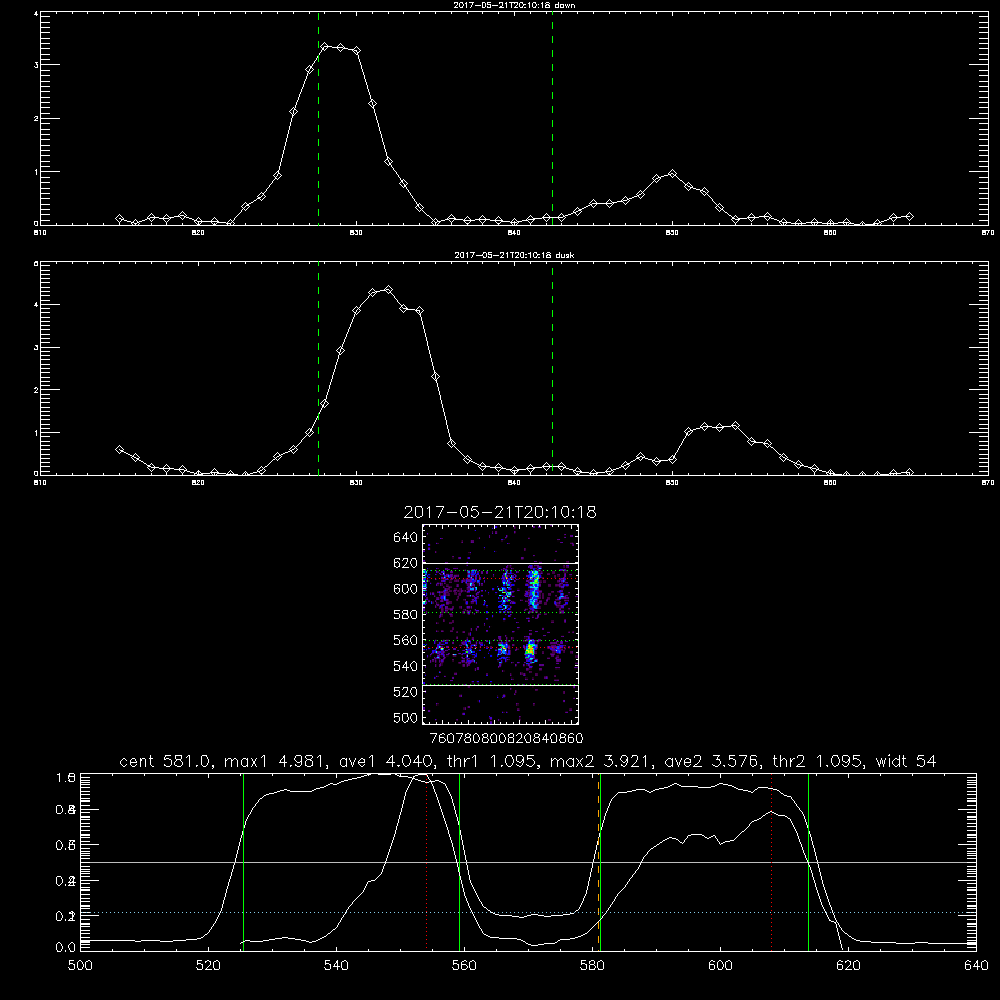The height and width of the screenshot is (1000, 1000).
Task: Click the 600 label on the image y-axis
Action: pos(405,589)
